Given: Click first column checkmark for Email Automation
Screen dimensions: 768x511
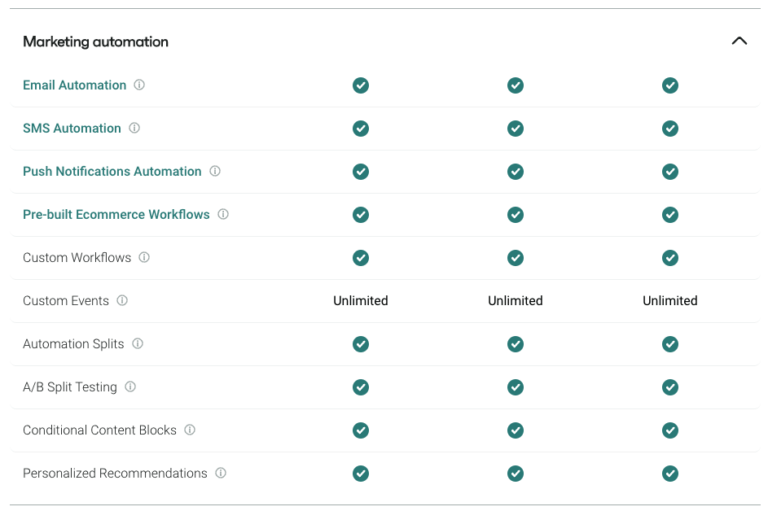Looking at the screenshot, I should tap(361, 85).
